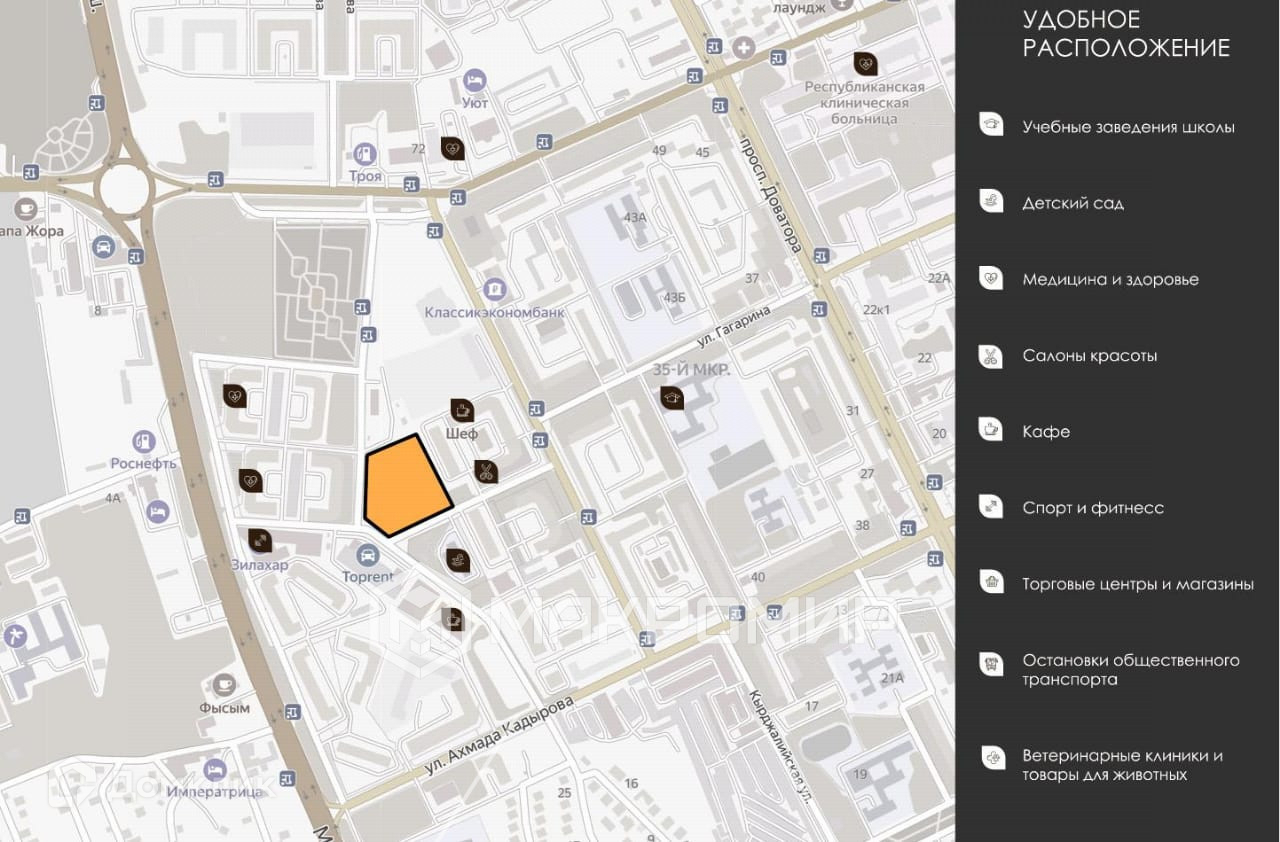
Task: Click the Toprent car marker
Action: 368,554
